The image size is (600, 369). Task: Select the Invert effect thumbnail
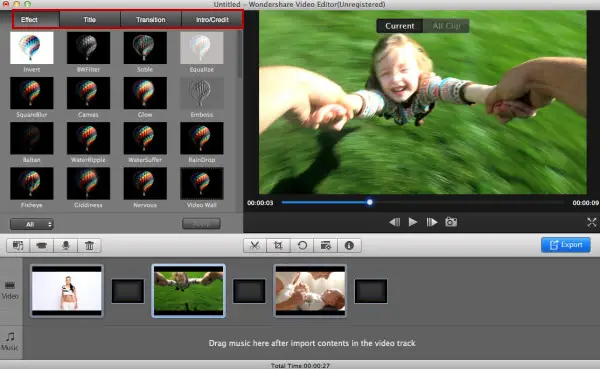tap(32, 48)
